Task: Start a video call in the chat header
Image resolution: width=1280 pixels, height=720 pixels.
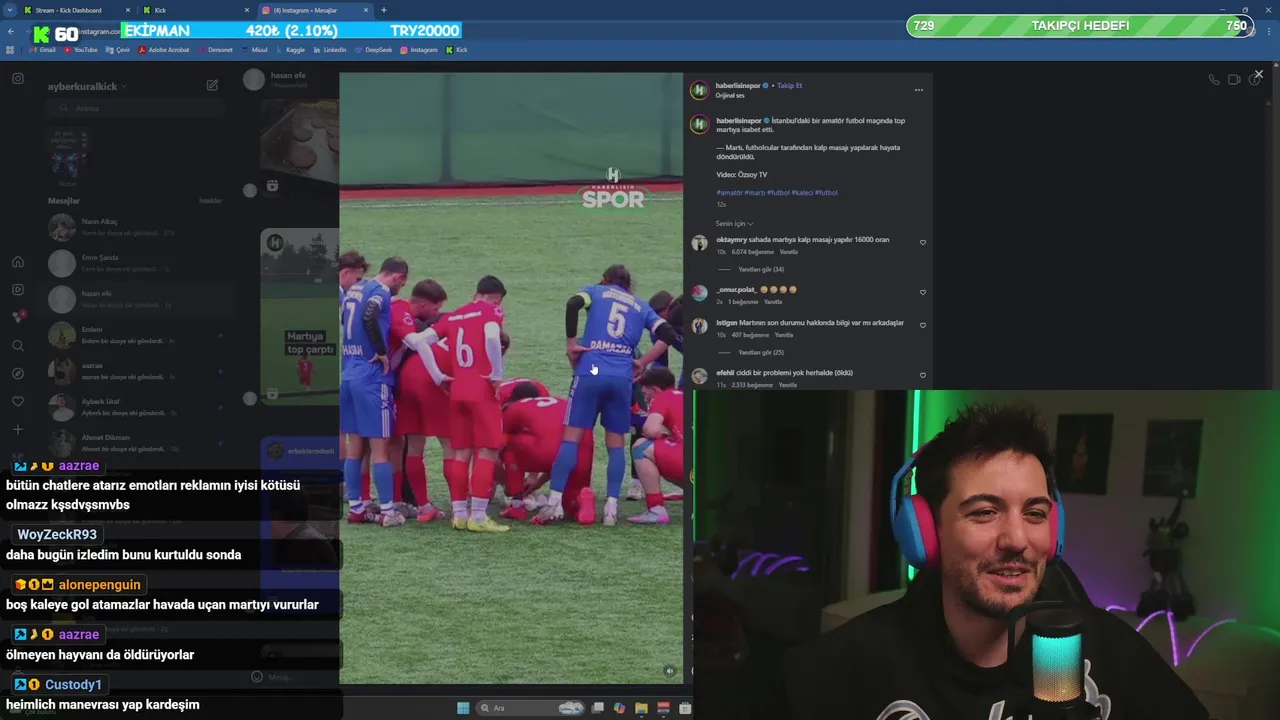Action: (x=1235, y=80)
